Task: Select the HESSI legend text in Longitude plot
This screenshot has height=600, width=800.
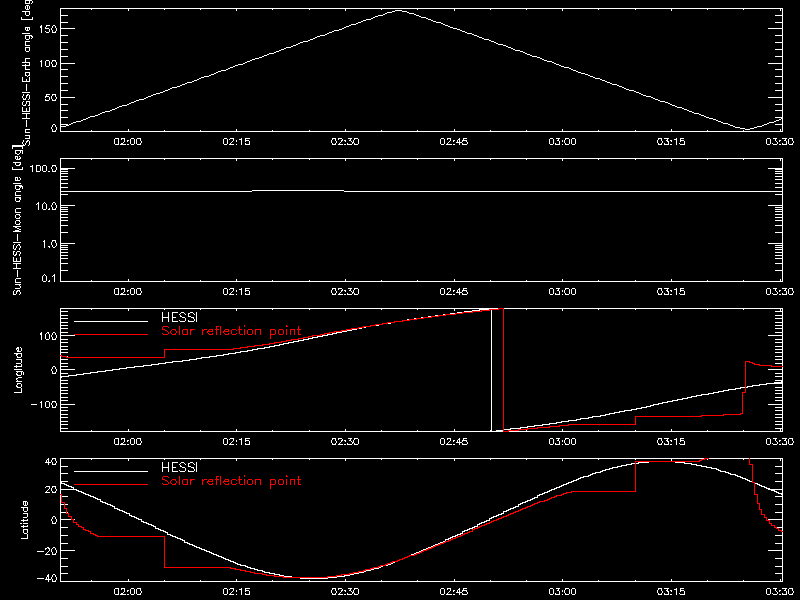Action: click(x=179, y=317)
